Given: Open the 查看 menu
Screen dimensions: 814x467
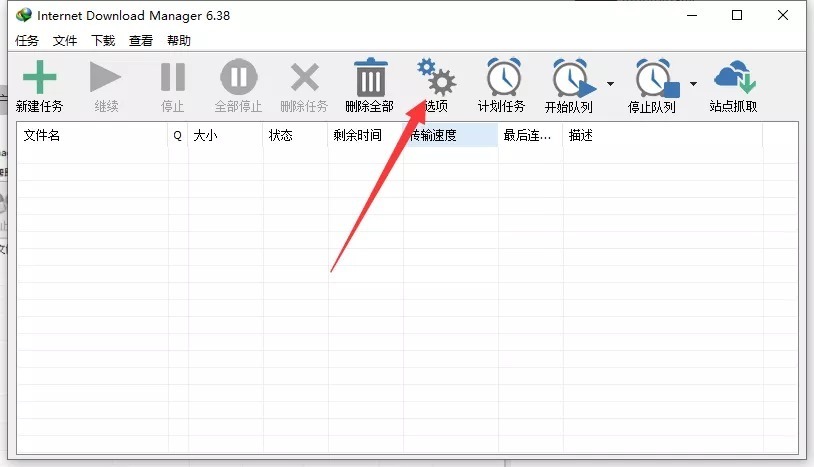Looking at the screenshot, I should pyautogui.click(x=141, y=40).
